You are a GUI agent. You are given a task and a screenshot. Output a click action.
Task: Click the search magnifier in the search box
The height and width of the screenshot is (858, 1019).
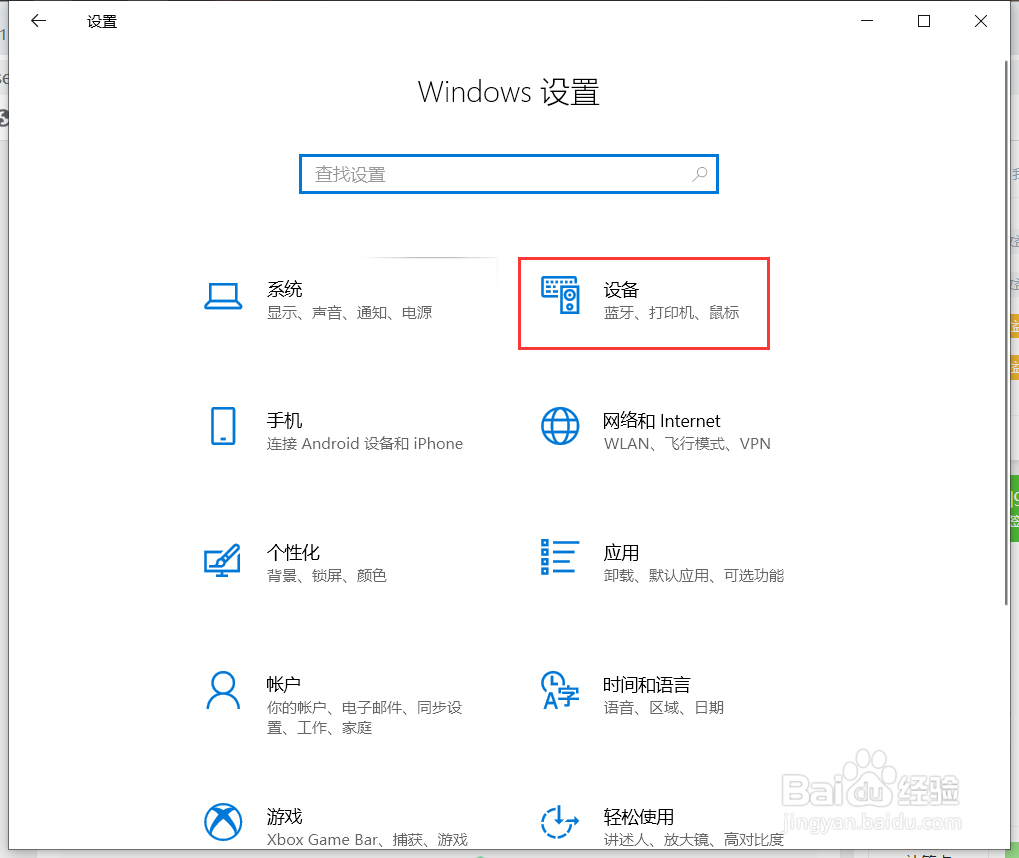(699, 173)
